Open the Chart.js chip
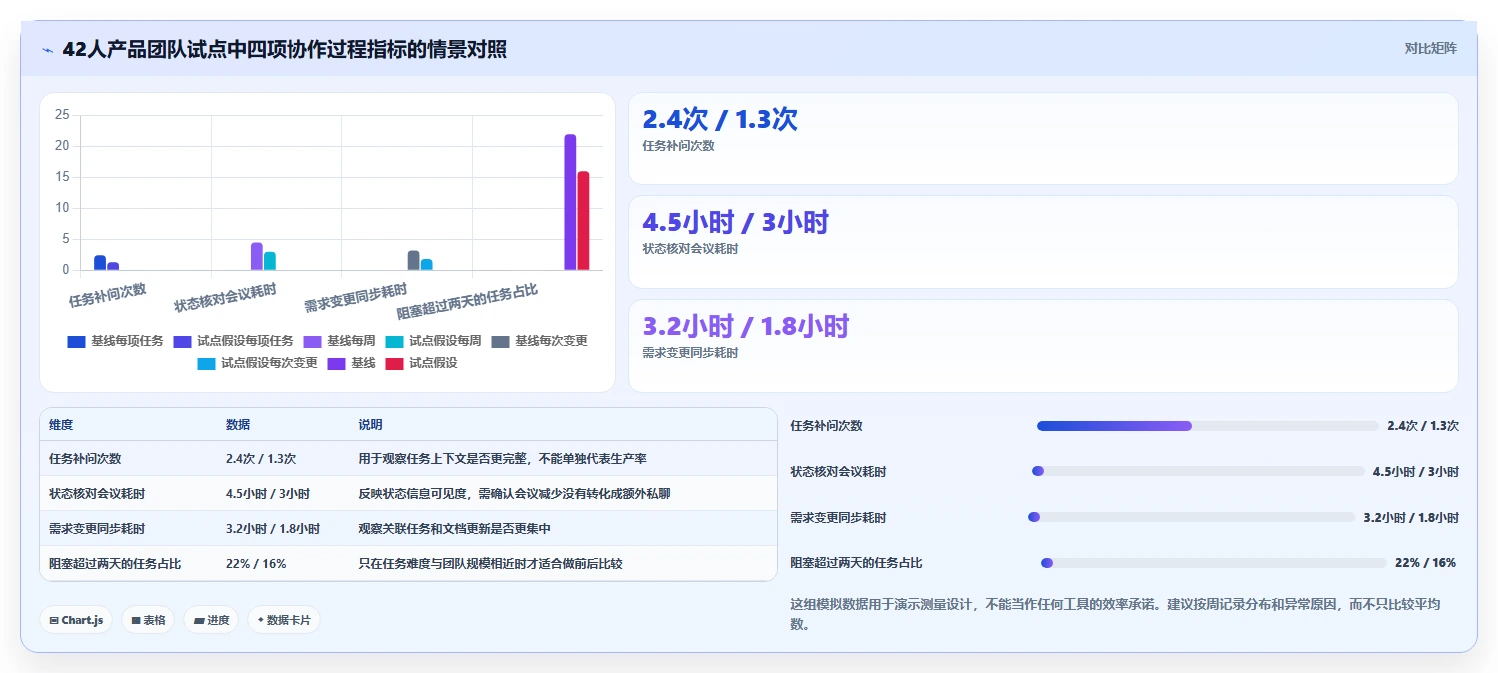The height and width of the screenshot is (673, 1498). tap(76, 620)
